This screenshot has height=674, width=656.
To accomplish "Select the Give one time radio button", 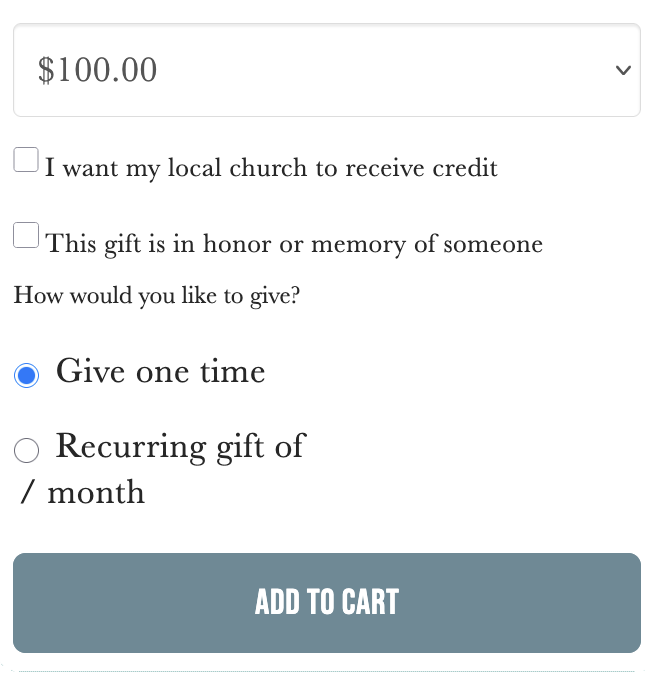I will click(27, 376).
